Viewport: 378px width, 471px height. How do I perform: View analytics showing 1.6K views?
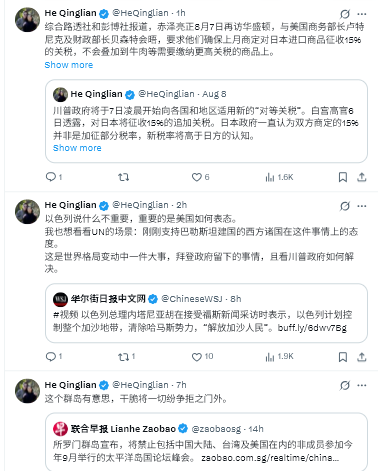279,177
